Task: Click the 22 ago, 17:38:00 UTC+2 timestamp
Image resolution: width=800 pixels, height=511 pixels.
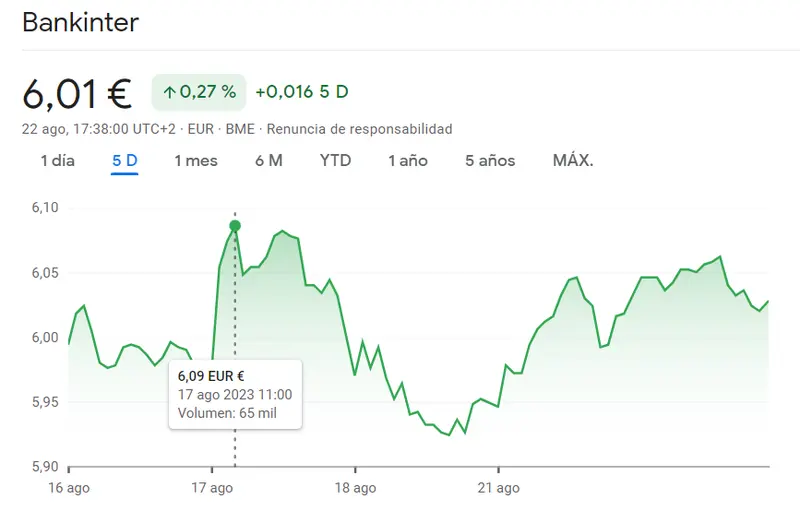Action: [x=98, y=129]
